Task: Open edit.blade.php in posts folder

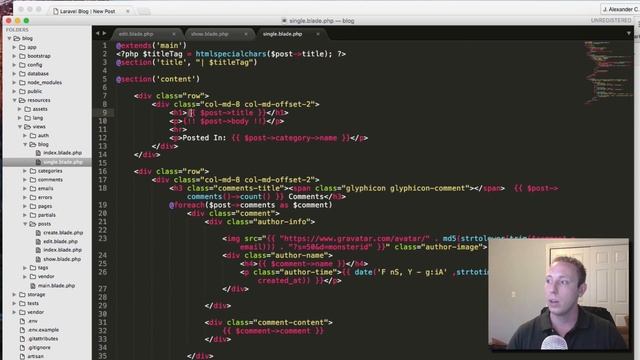Action: tap(60, 242)
